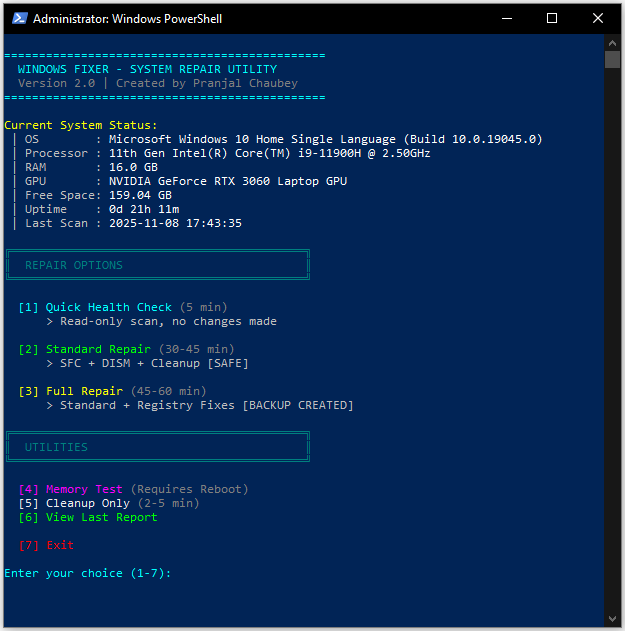Click '[6] View Last Report' option
Viewport: 625px width, 631px height.
pyautogui.click(x=88, y=517)
